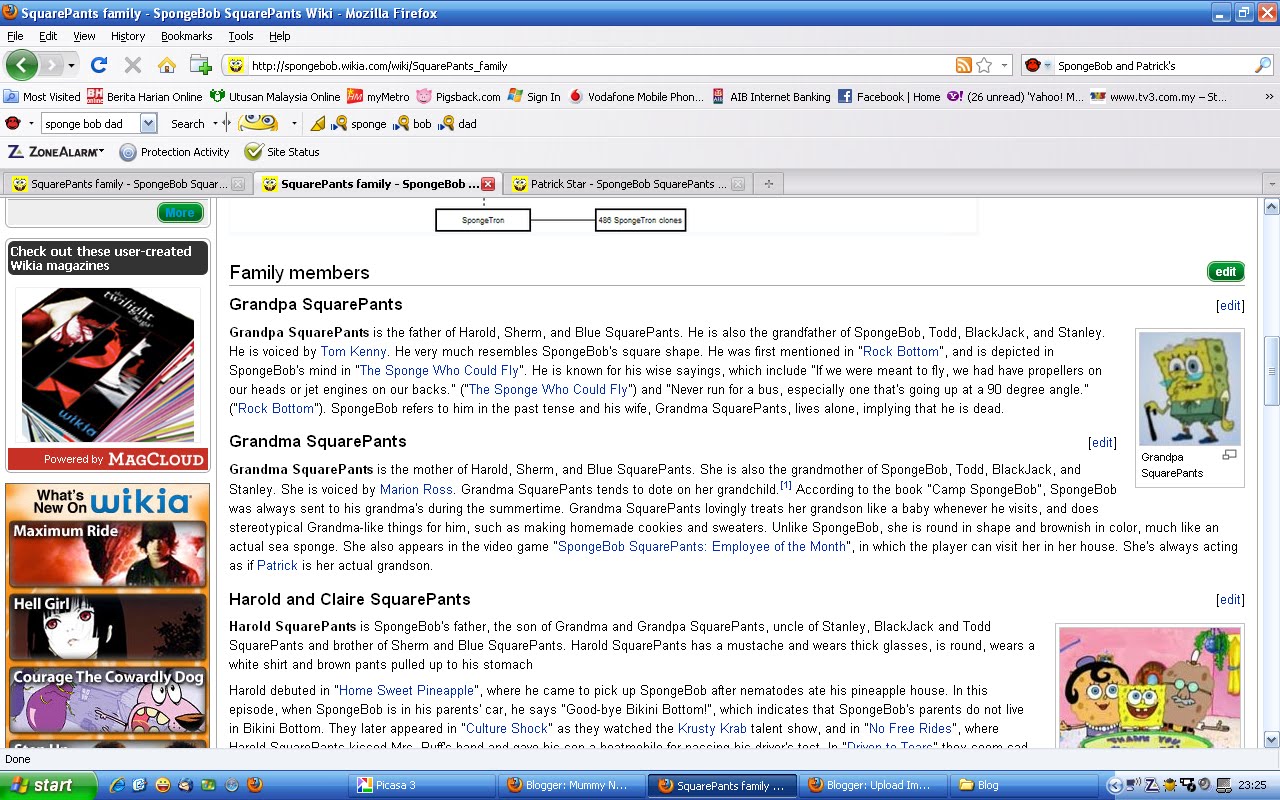Close the active SquarePants family tab
The height and width of the screenshot is (800, 1280).
[488, 184]
